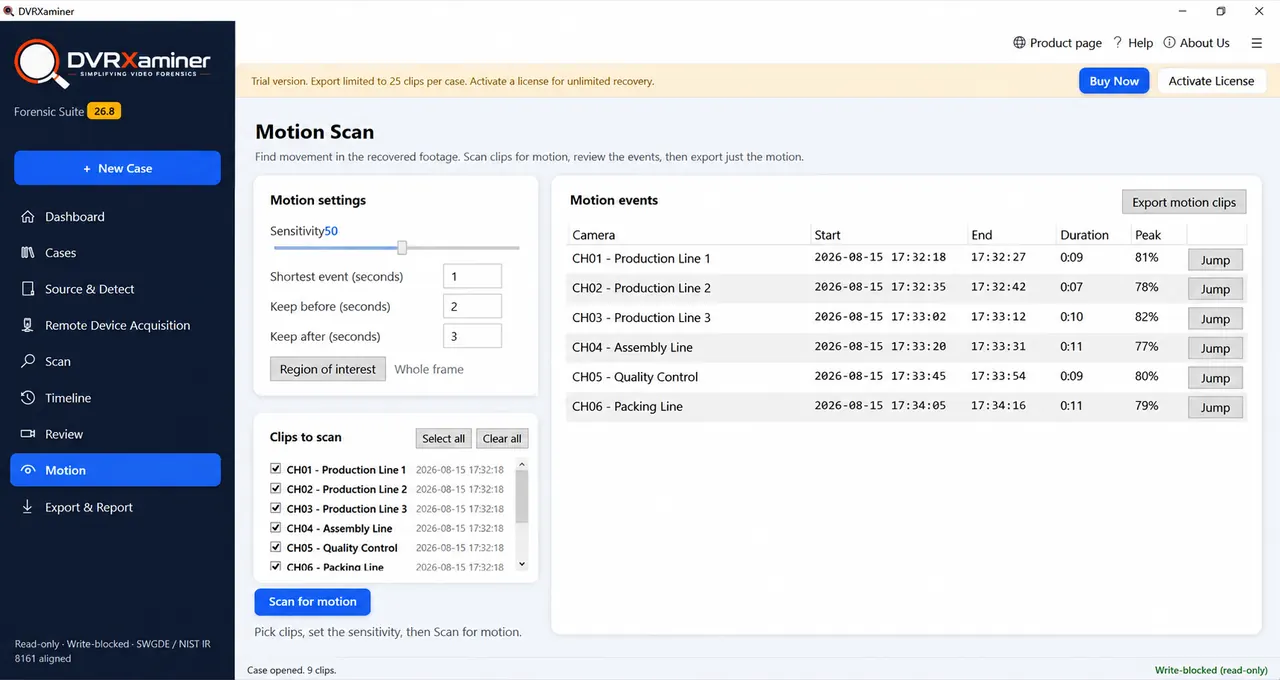1280x680 pixels.
Task: Click the Dashboard home icon
Action: (28, 217)
